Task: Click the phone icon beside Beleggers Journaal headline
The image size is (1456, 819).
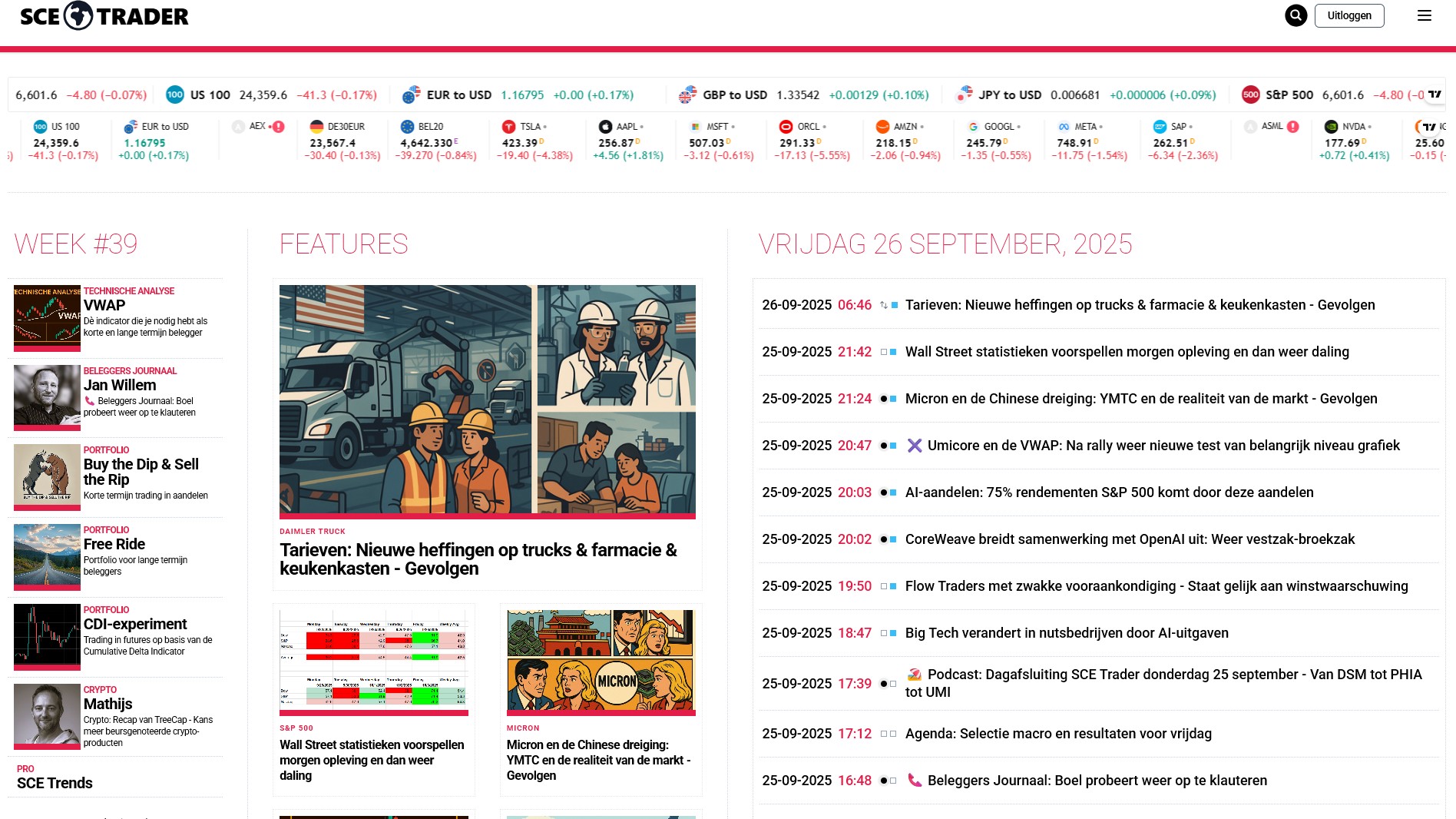Action: tap(914, 780)
